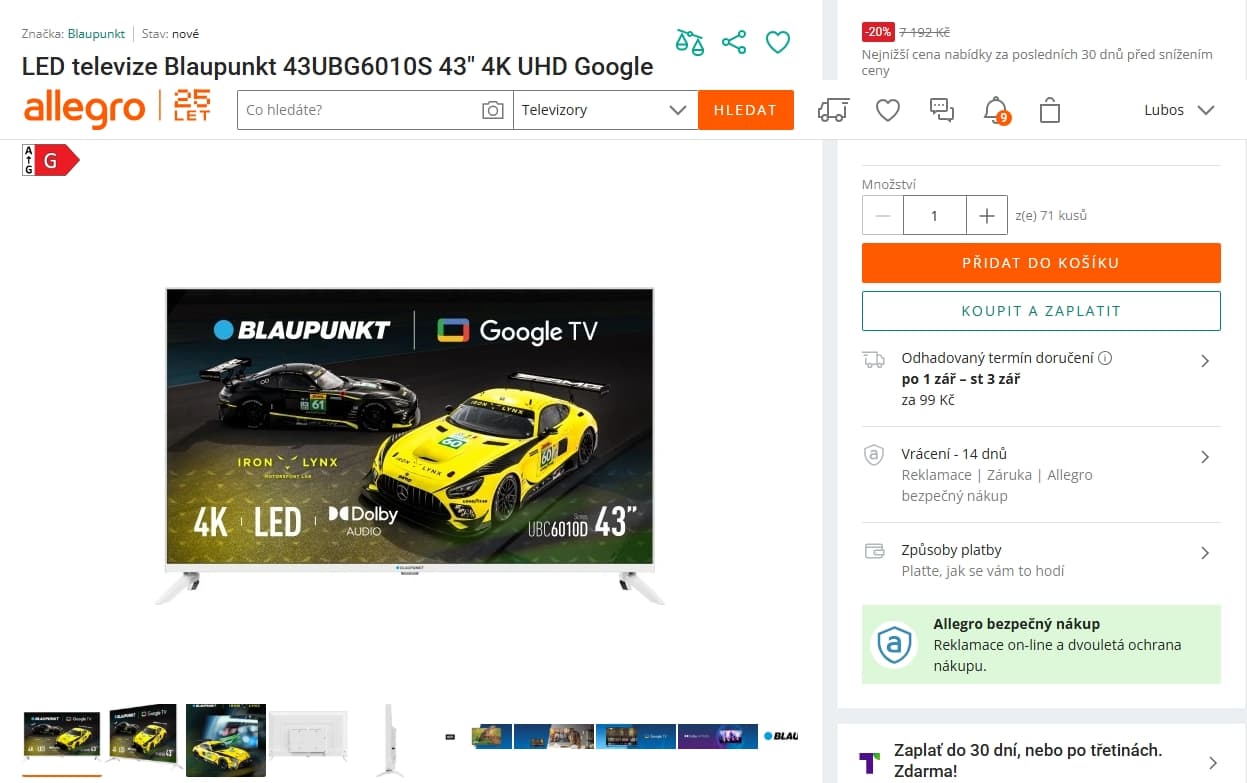
Task: Click the main TV product image
Action: point(410,446)
